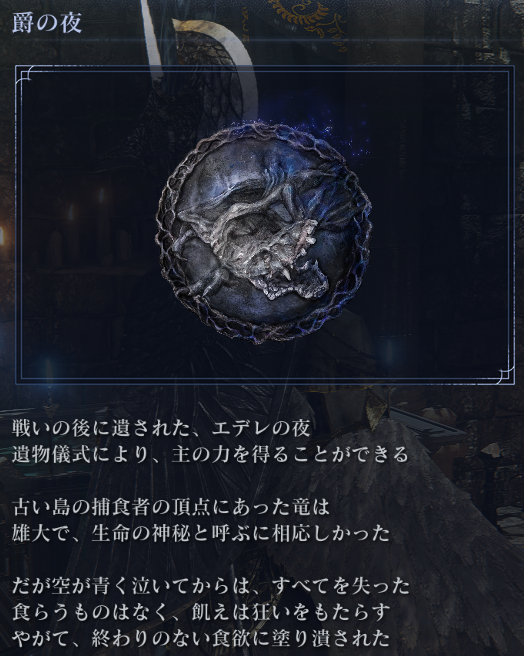524x656 pixels.
Task: Click the top-left corner ornament of the frame
Action: click(24, 75)
